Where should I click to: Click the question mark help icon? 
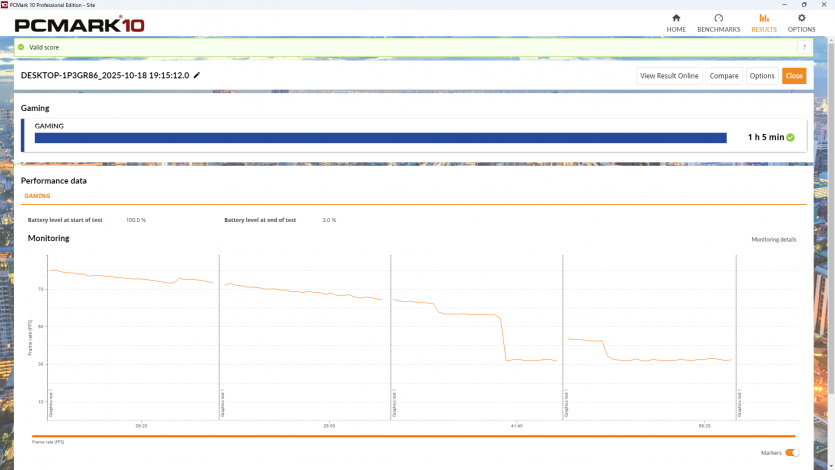[x=803, y=47]
